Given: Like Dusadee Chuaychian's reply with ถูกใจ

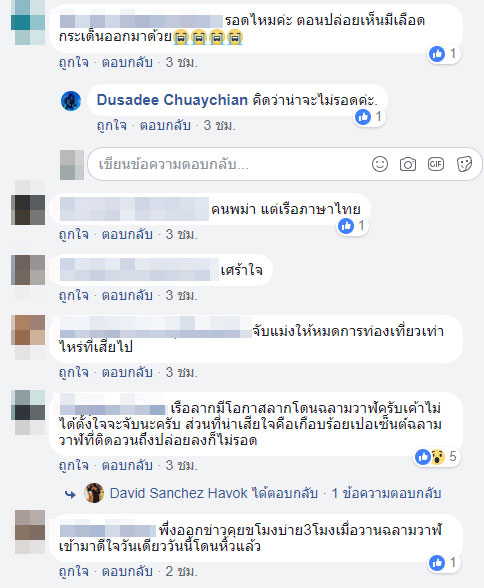Looking at the screenshot, I should [x=111, y=126].
